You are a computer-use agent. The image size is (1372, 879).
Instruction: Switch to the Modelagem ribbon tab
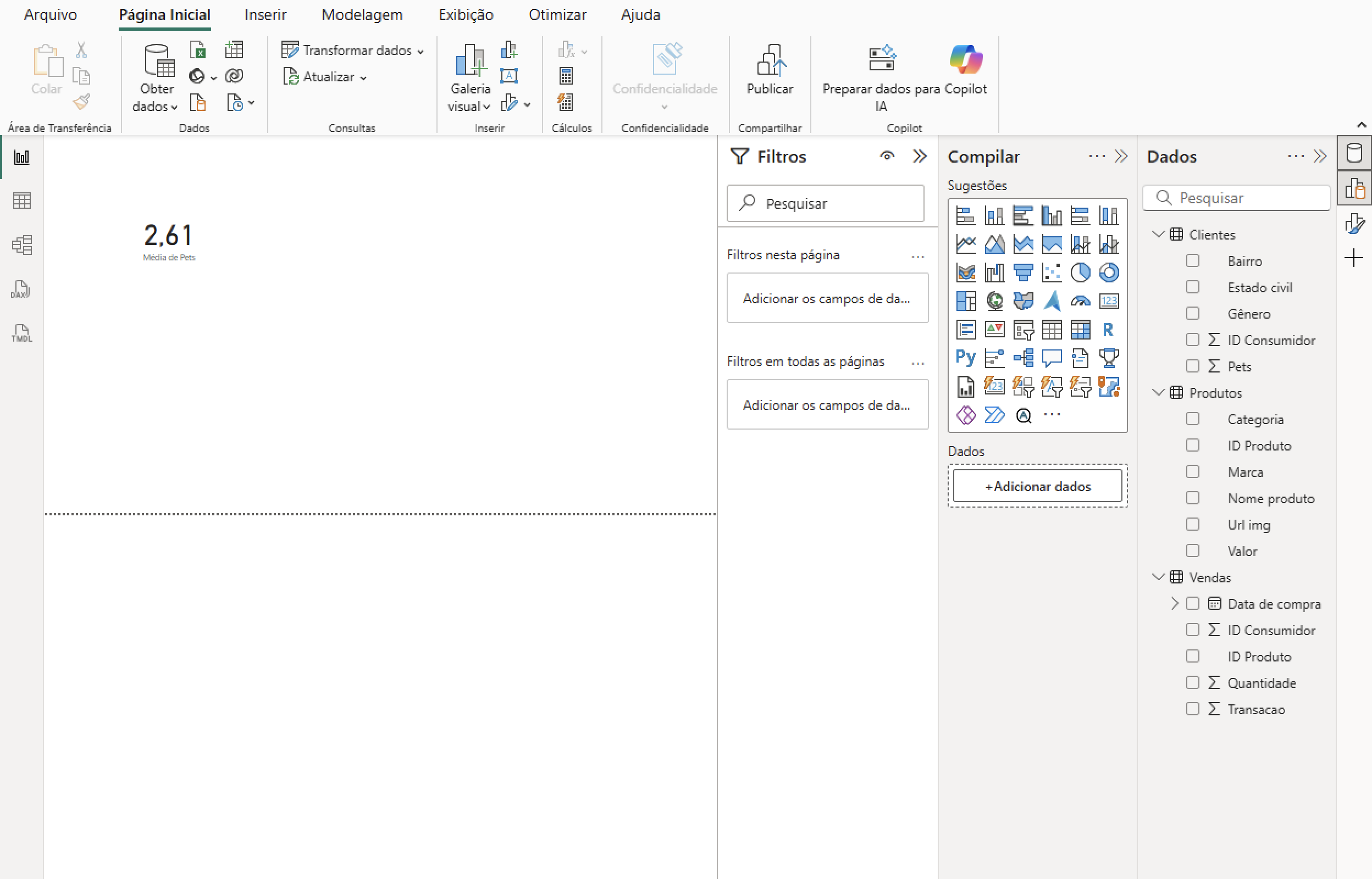pyautogui.click(x=362, y=15)
